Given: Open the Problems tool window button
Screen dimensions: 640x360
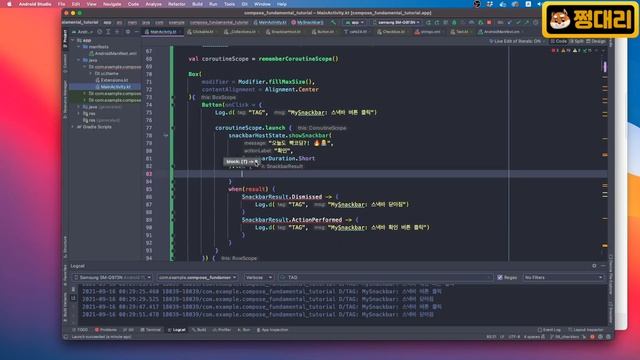Looking at the screenshot, I should tap(106, 330).
